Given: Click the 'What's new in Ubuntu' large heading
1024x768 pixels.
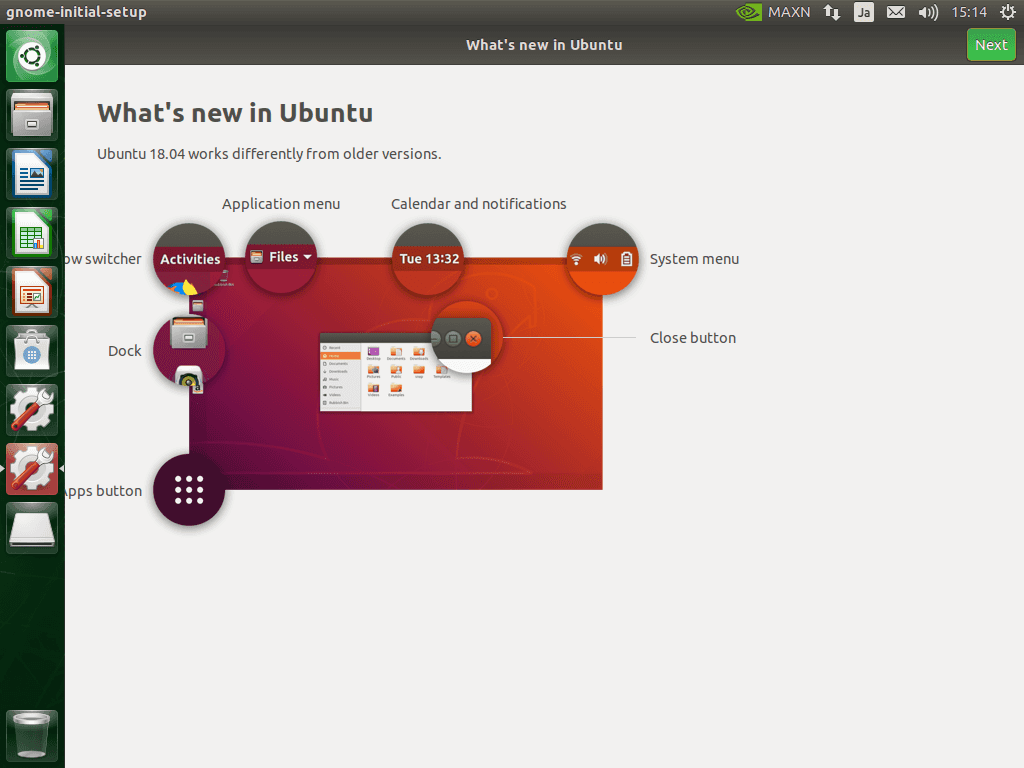Looking at the screenshot, I should [x=235, y=113].
